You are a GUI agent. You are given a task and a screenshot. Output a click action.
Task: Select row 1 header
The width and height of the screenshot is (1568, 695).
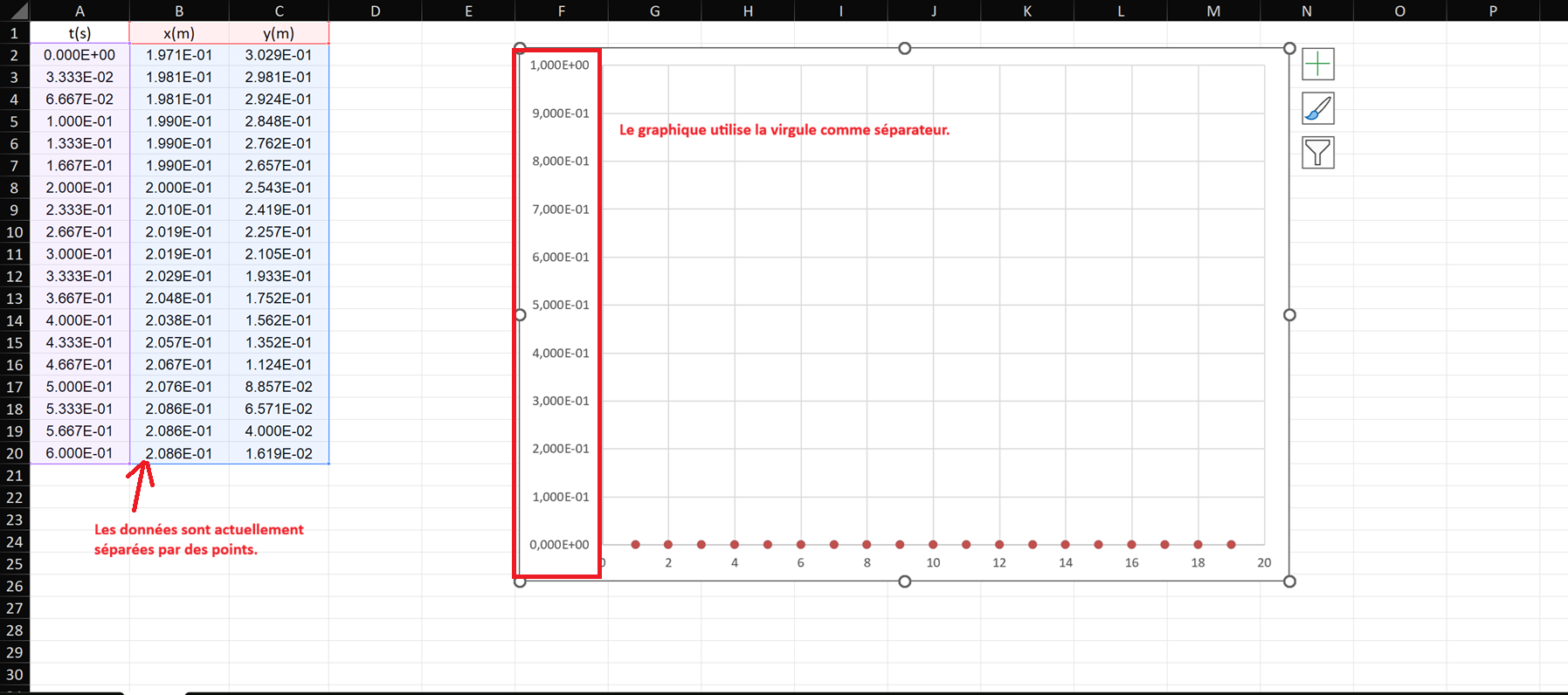15,32
